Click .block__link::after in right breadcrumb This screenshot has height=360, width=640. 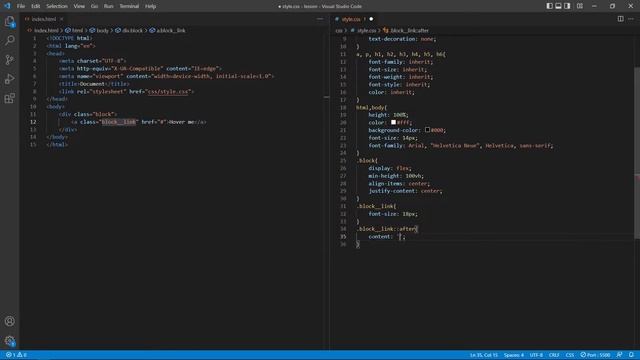[409, 30]
